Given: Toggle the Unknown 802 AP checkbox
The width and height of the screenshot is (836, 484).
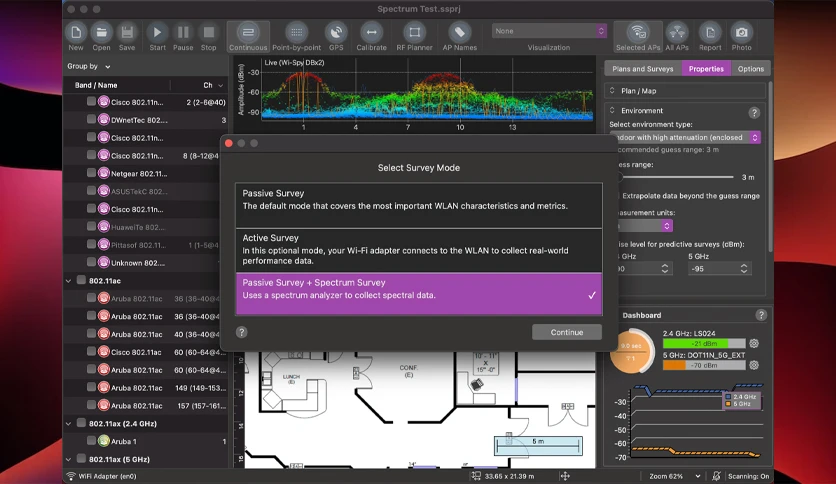Looking at the screenshot, I should pyautogui.click(x=91, y=262).
